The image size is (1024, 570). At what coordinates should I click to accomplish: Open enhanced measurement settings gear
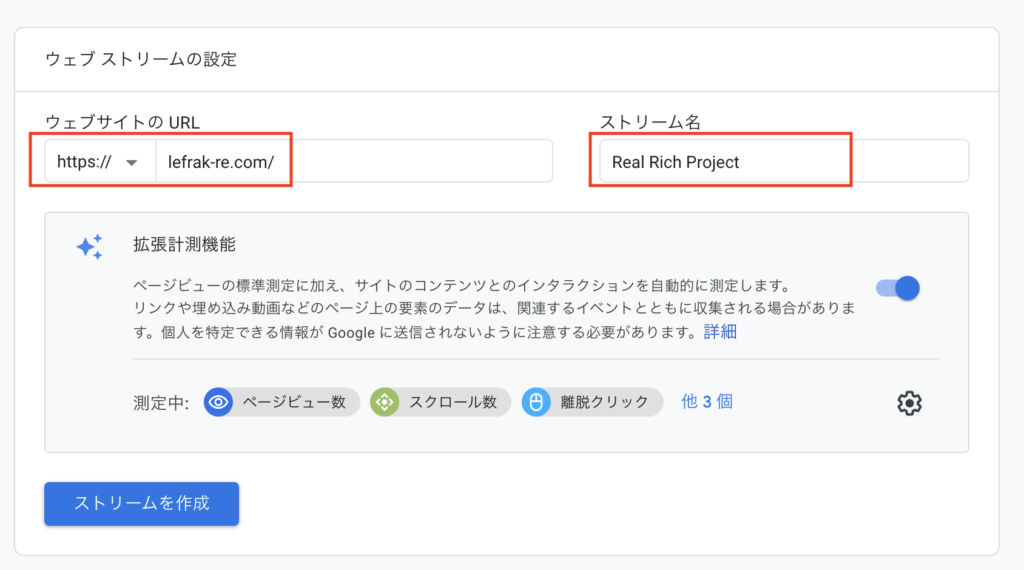click(x=909, y=403)
